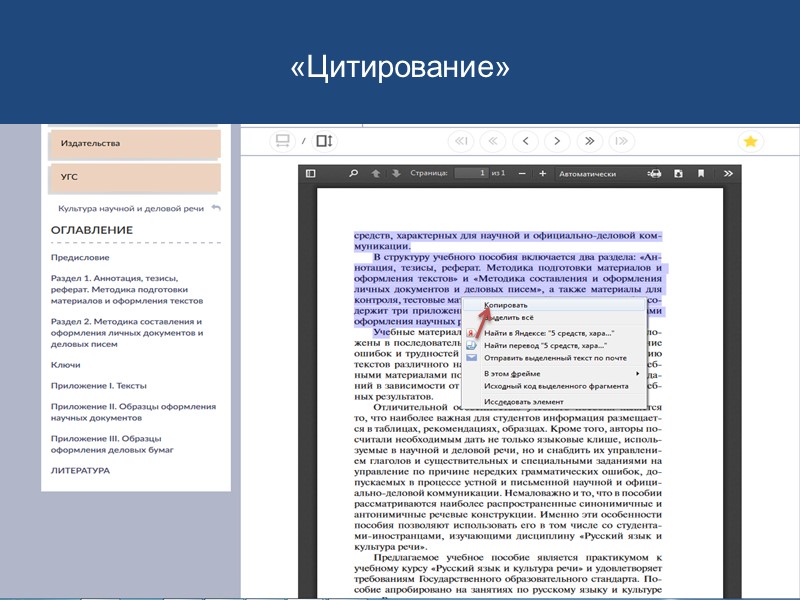This screenshot has height=600, width=800.
Task: Download the document from PDF toolbar
Action: coord(678,173)
